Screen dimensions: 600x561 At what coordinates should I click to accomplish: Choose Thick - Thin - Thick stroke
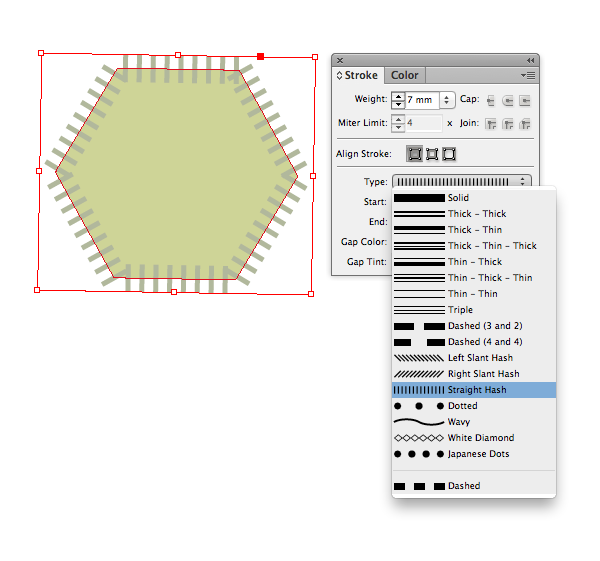point(474,246)
